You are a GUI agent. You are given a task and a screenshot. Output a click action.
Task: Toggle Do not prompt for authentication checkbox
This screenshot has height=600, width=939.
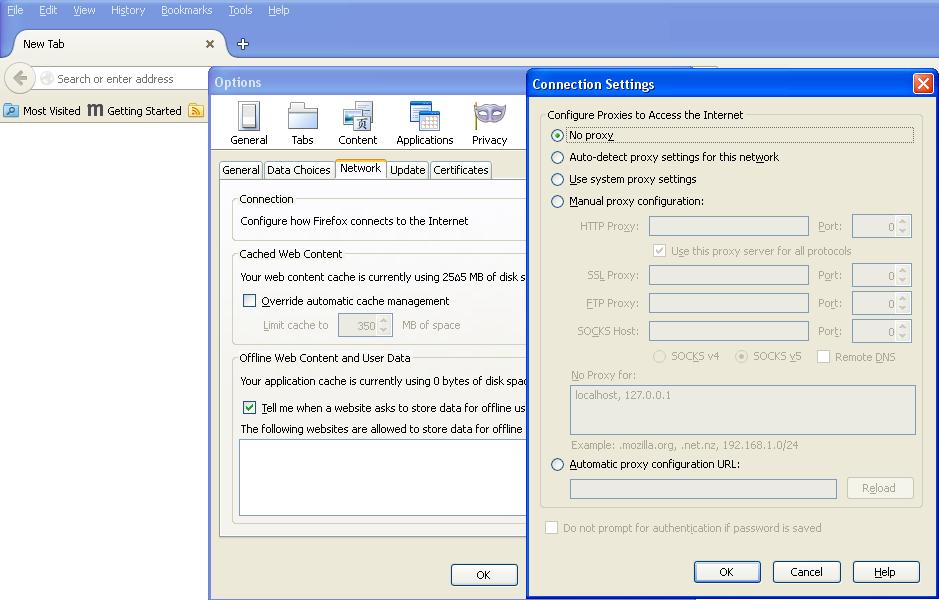pyautogui.click(x=552, y=528)
